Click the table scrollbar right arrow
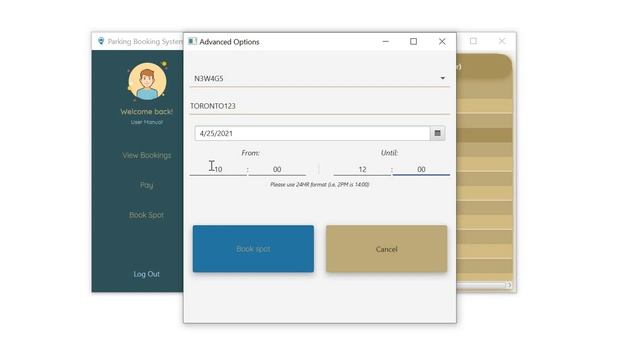 (x=509, y=285)
